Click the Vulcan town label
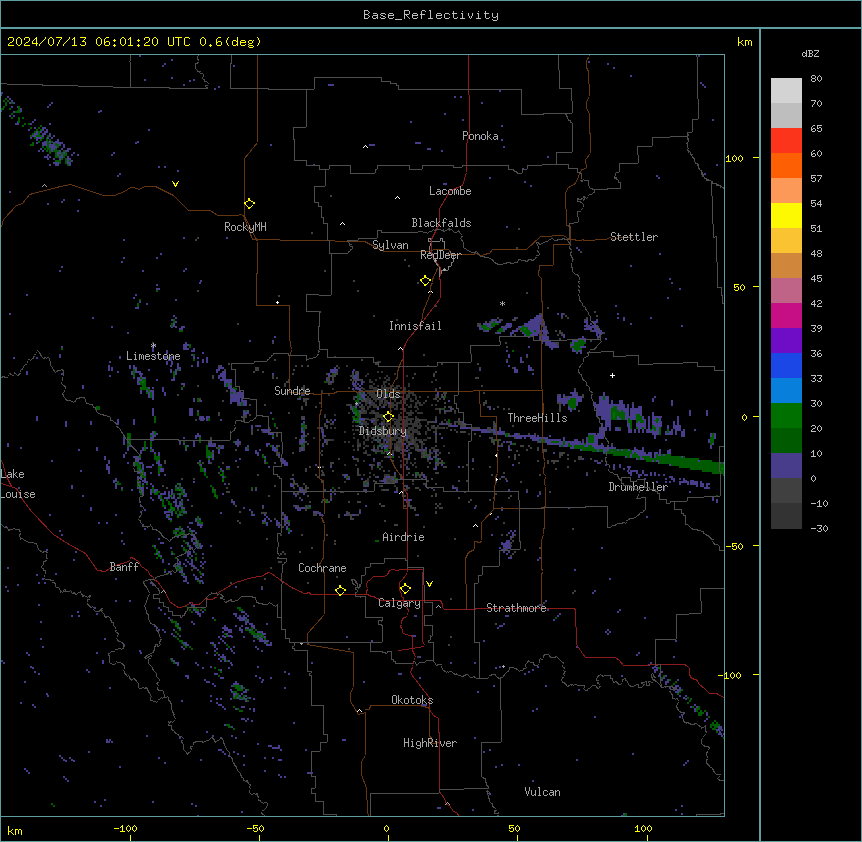Screen dimensions: 862x842 [x=542, y=792]
